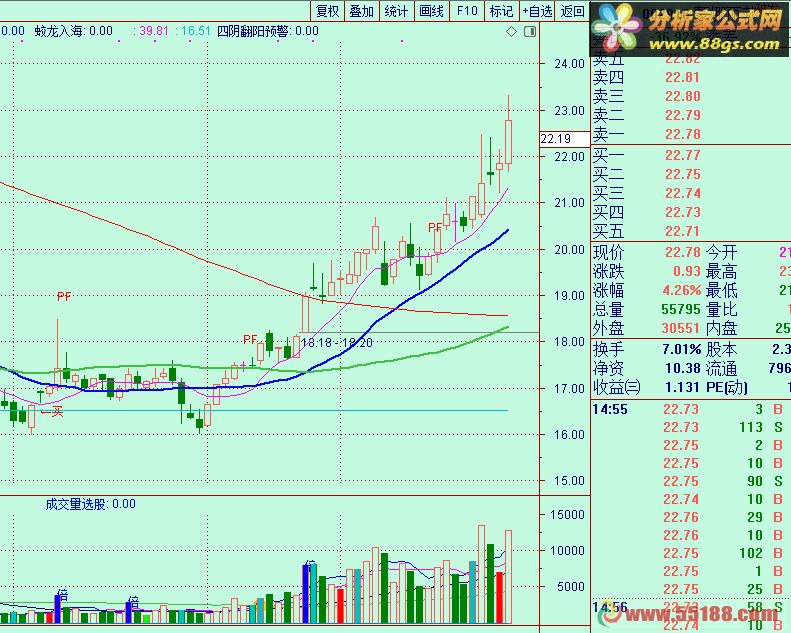This screenshot has height=633, width=791.
Task: Click the 内盘 inner volume label
Action: coord(721,329)
